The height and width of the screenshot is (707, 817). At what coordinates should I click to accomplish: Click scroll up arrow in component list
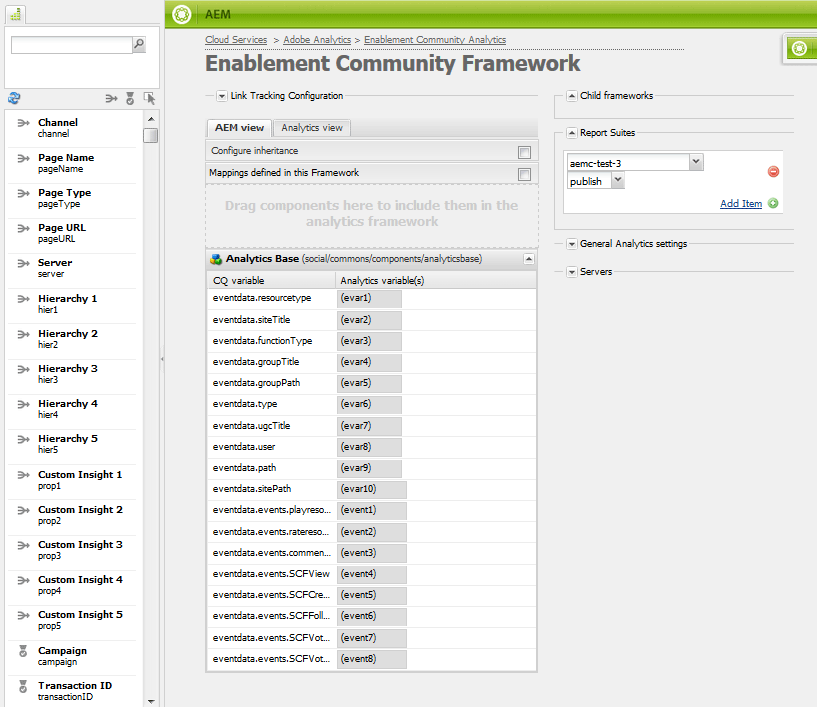coord(151,119)
